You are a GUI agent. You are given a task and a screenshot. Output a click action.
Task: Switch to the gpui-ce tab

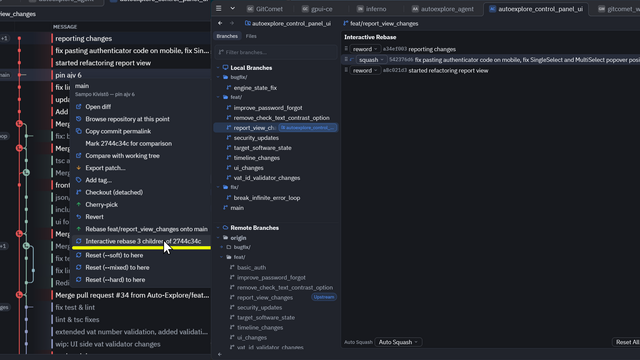pyautogui.click(x=318, y=9)
